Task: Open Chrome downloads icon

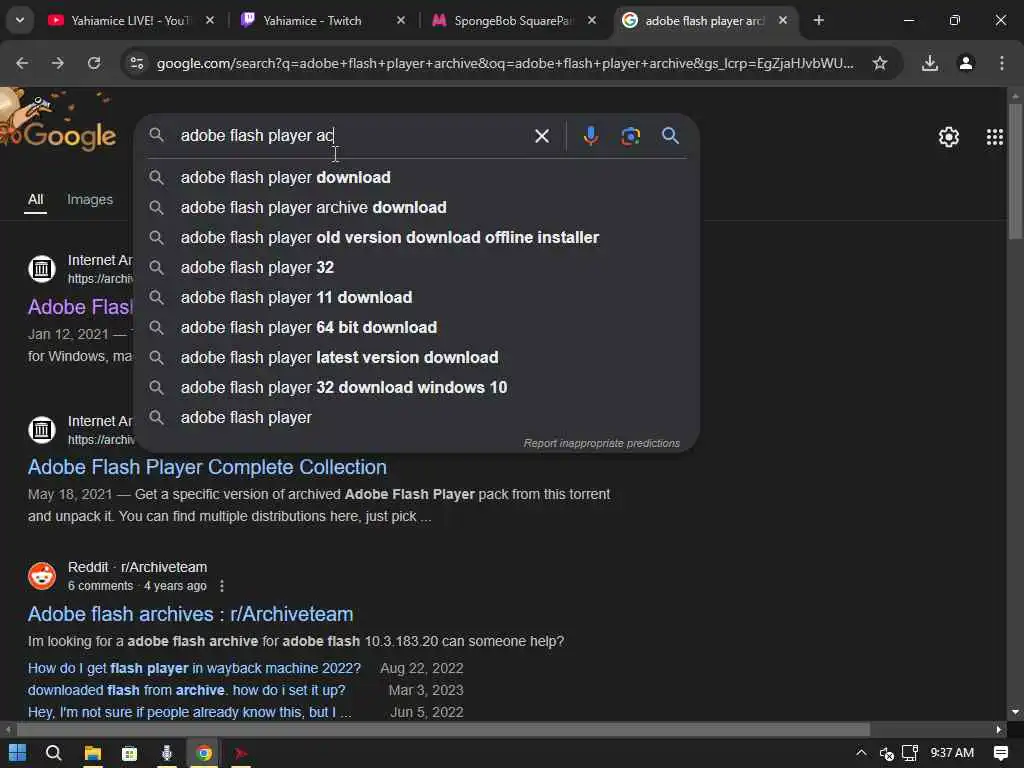Action: click(x=930, y=63)
